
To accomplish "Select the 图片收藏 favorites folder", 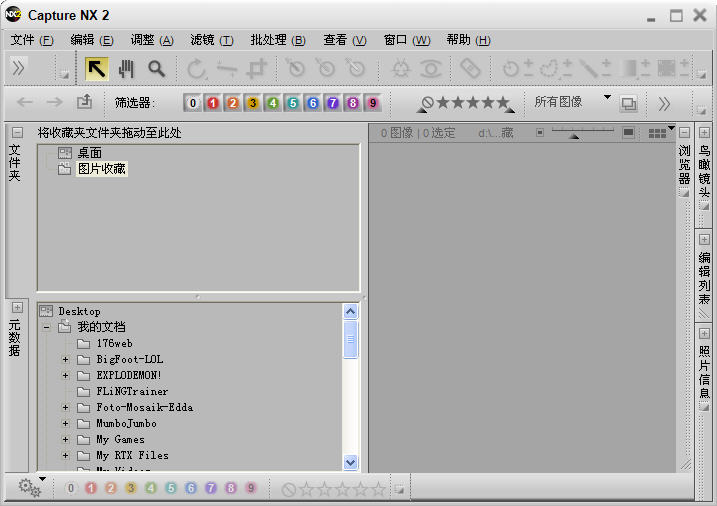I will pos(101,169).
